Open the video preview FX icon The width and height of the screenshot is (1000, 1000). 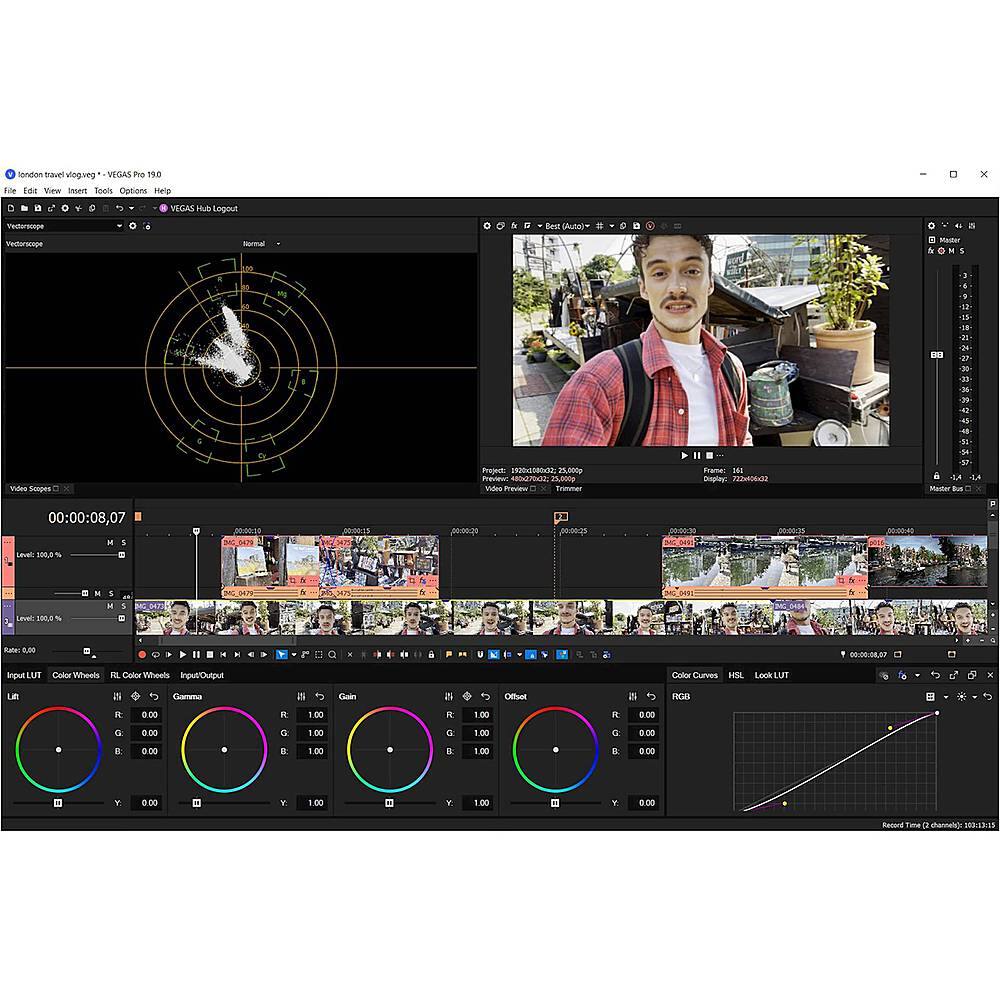pyautogui.click(x=514, y=226)
